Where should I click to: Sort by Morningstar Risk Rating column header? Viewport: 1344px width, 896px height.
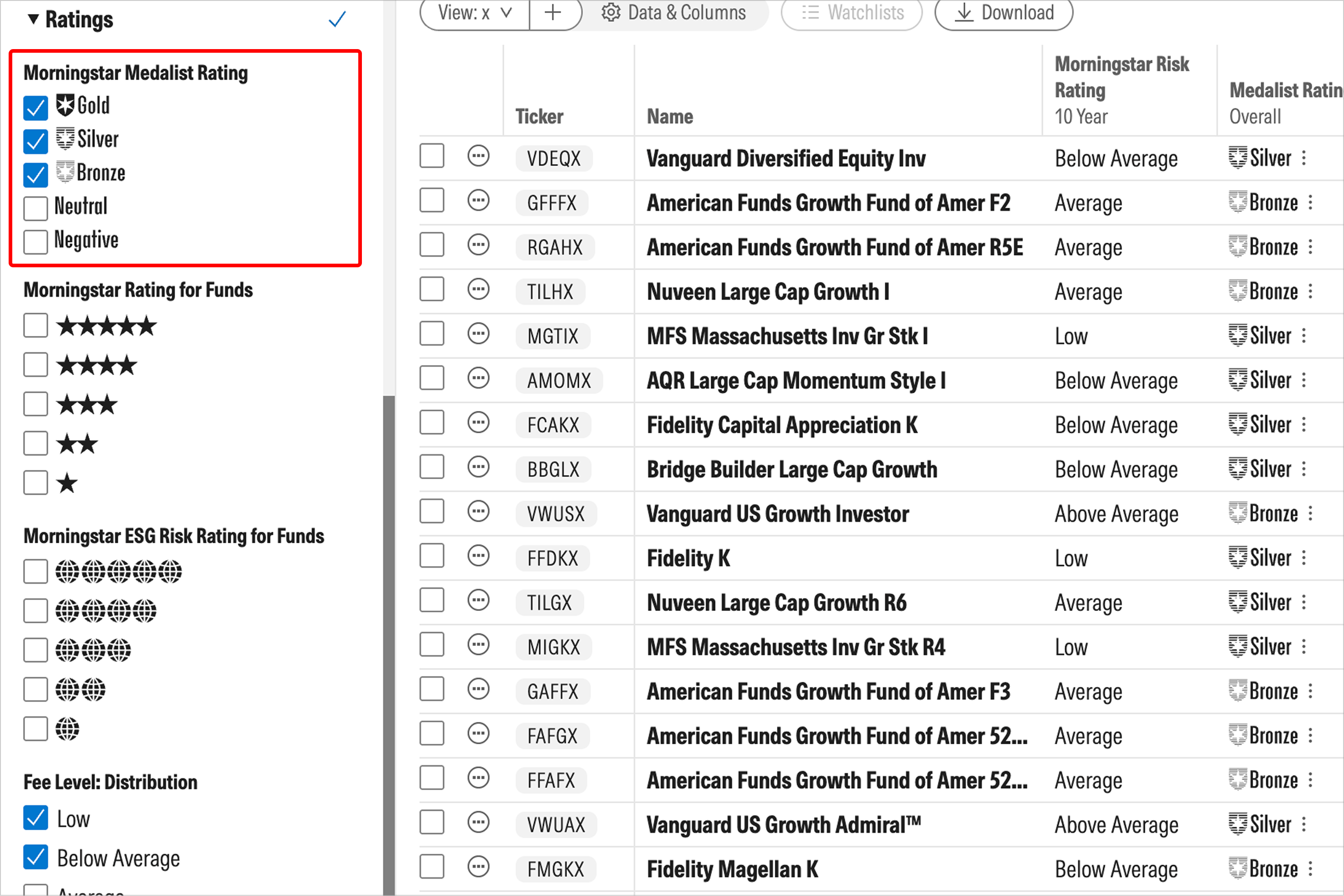1122,77
